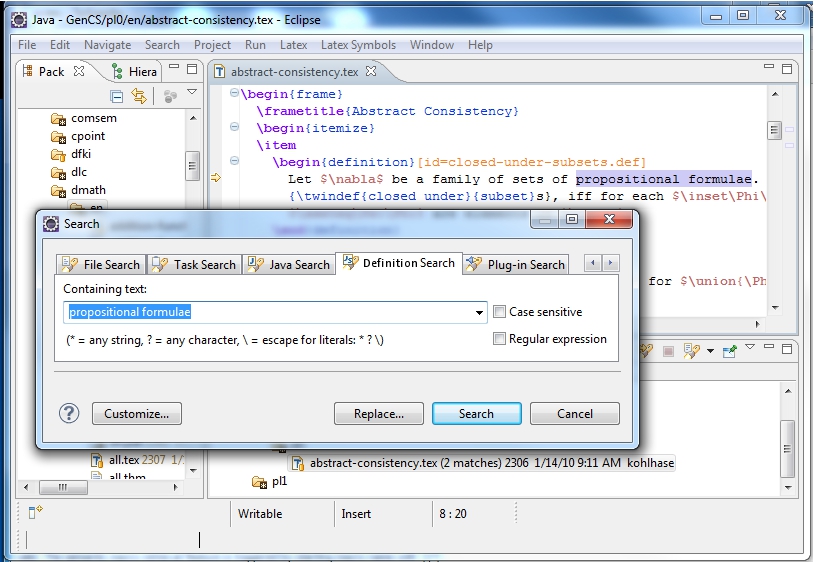The width and height of the screenshot is (814, 562).
Task: Click the pin search view icon
Action: [729, 351]
